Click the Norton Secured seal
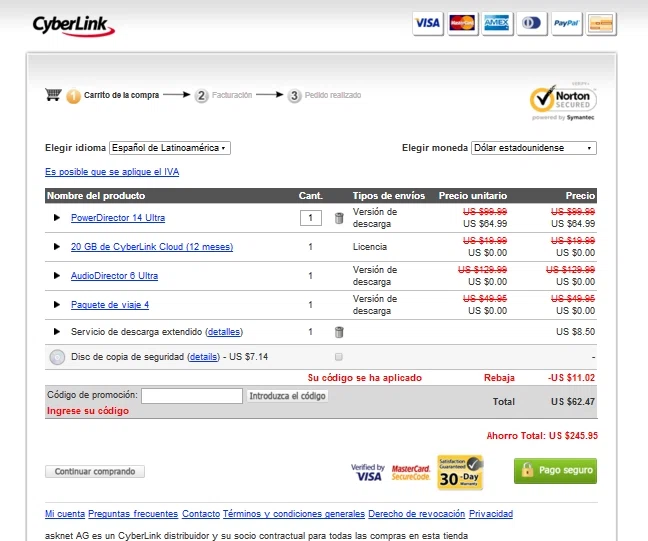 pos(563,102)
